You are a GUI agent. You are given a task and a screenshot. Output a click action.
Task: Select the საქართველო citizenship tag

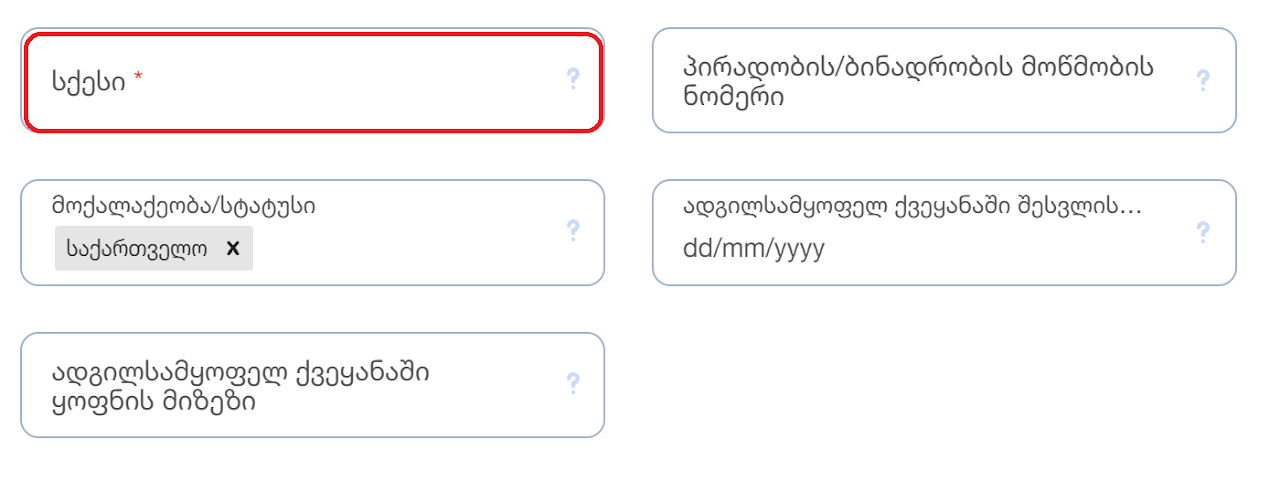137,249
